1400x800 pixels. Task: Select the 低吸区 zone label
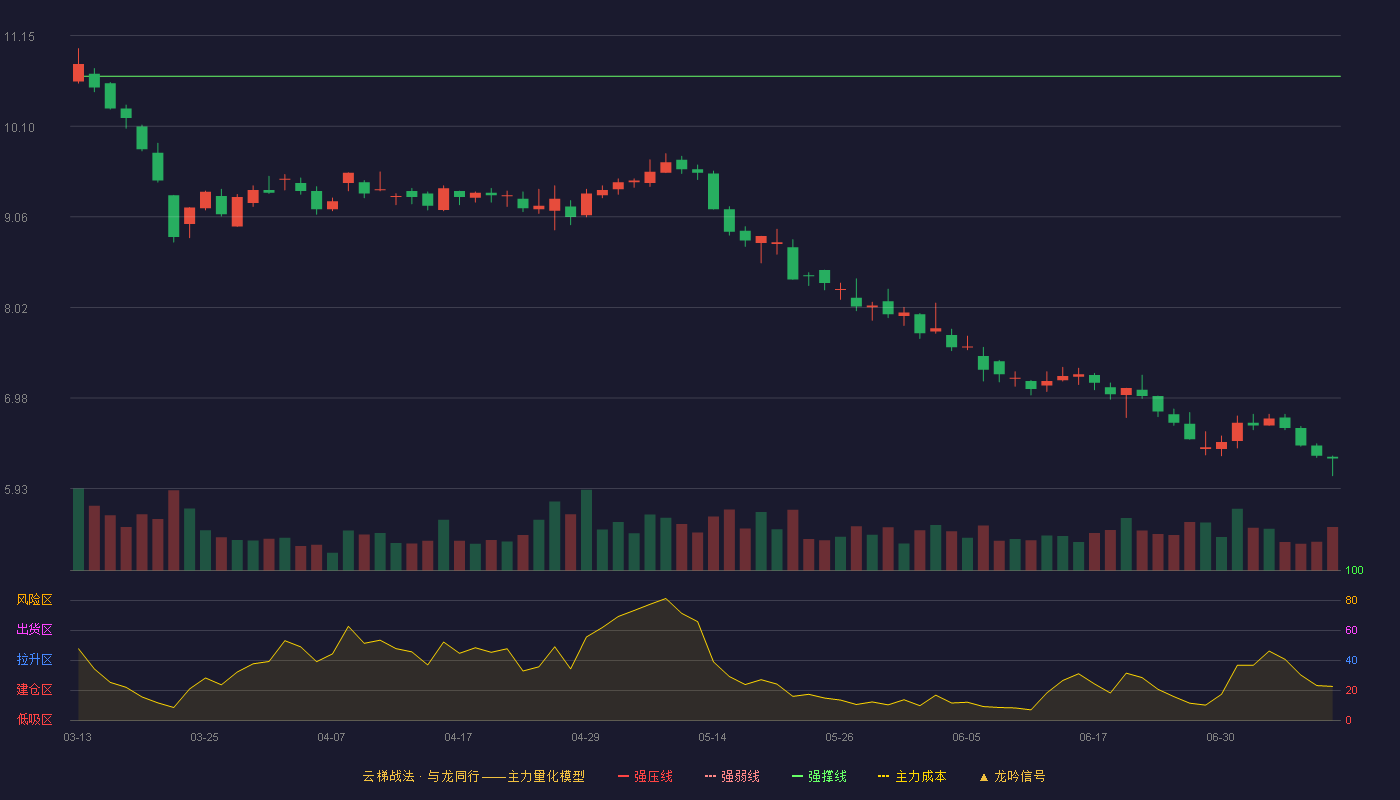(x=34, y=720)
